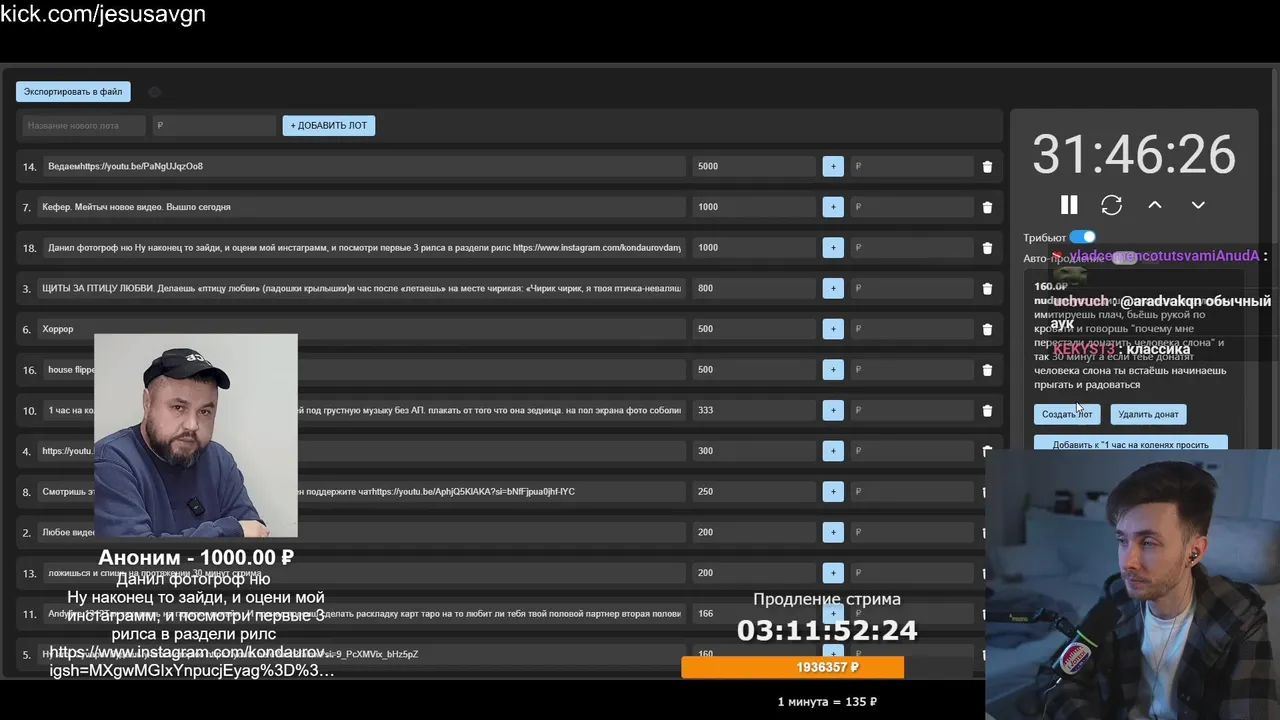The width and height of the screenshot is (1280, 720).
Task: Focus the ₽ add-amount field in lot 18 row
Action: (x=911, y=248)
